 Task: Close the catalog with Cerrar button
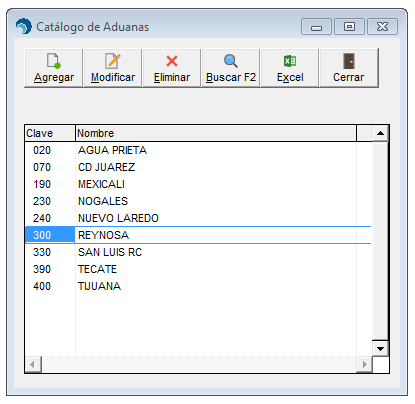[349, 68]
